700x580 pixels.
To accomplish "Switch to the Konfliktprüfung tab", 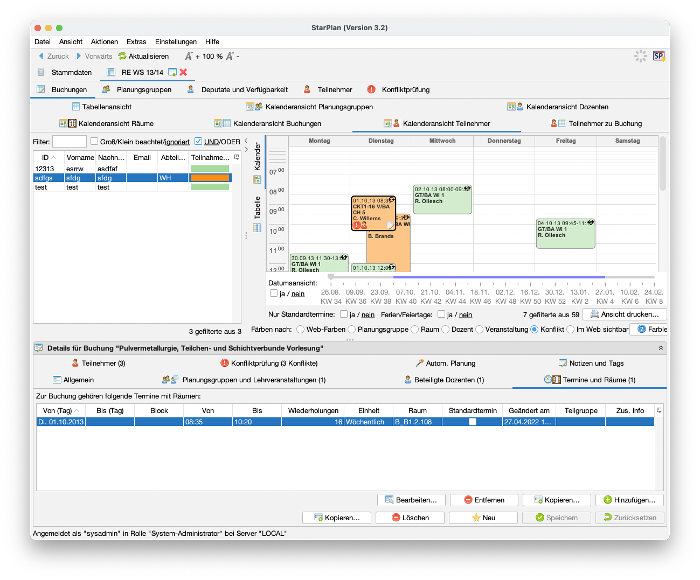I will point(398,89).
